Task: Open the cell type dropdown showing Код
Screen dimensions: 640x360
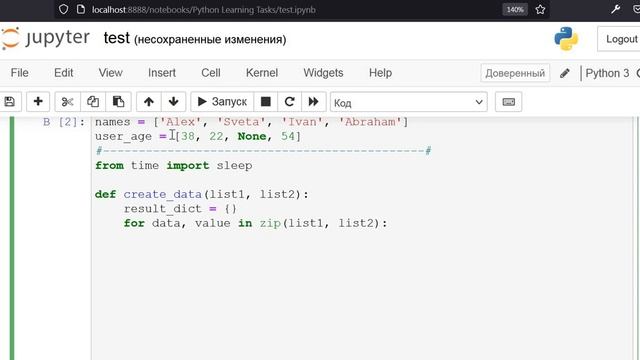Action: click(x=409, y=102)
